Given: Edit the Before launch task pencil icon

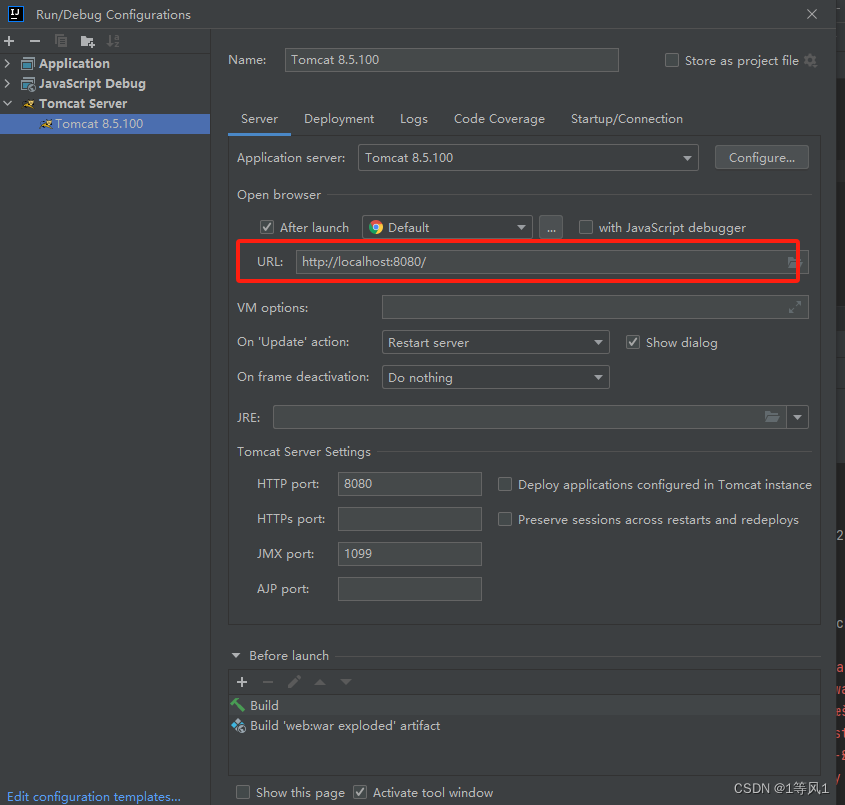Looking at the screenshot, I should click(x=294, y=682).
